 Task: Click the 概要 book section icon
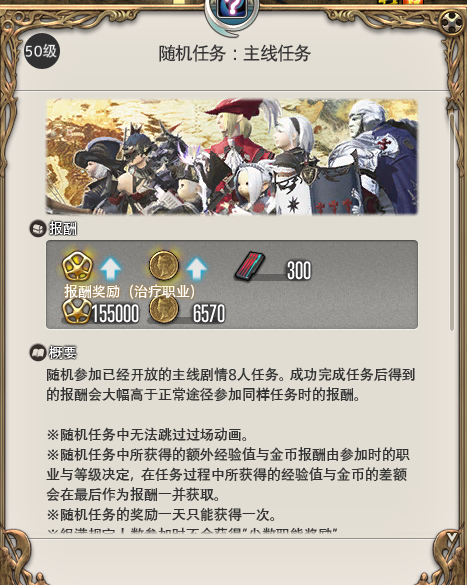tap(38, 353)
